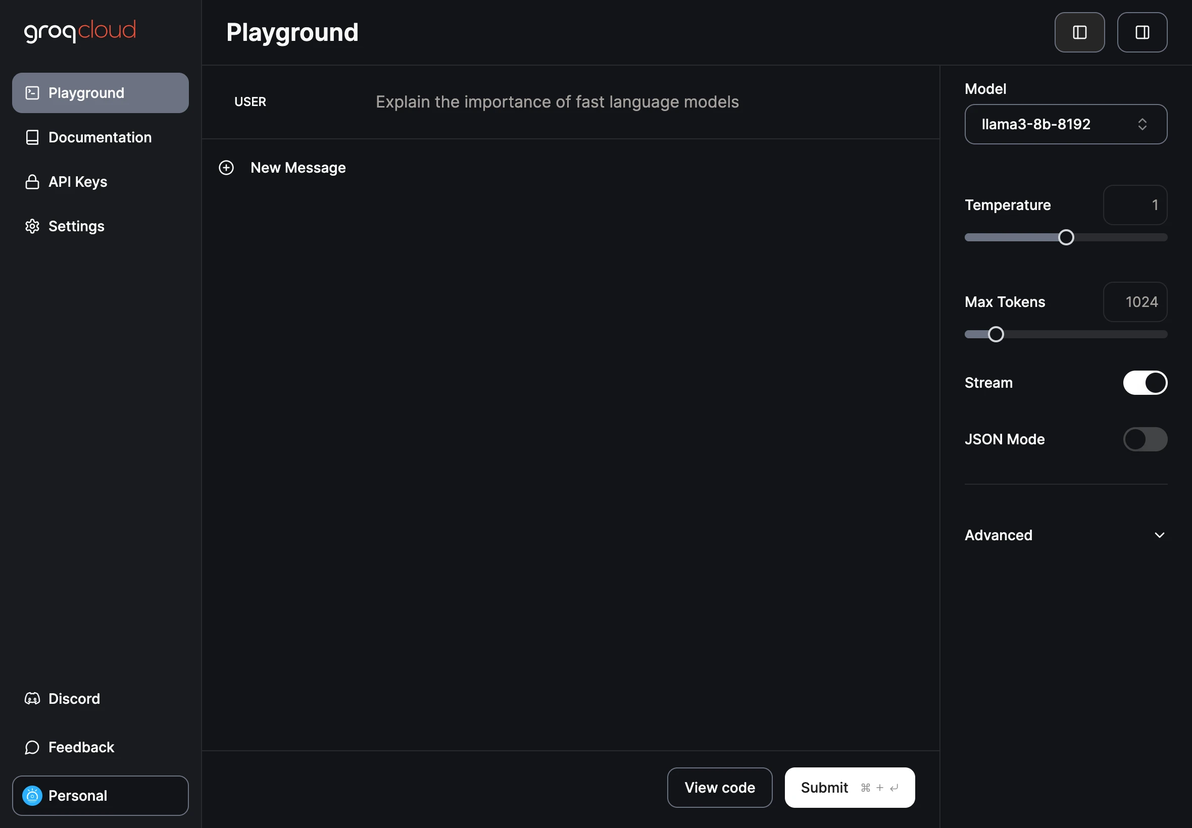Click the USER role label
1192x828 pixels.
250,101
